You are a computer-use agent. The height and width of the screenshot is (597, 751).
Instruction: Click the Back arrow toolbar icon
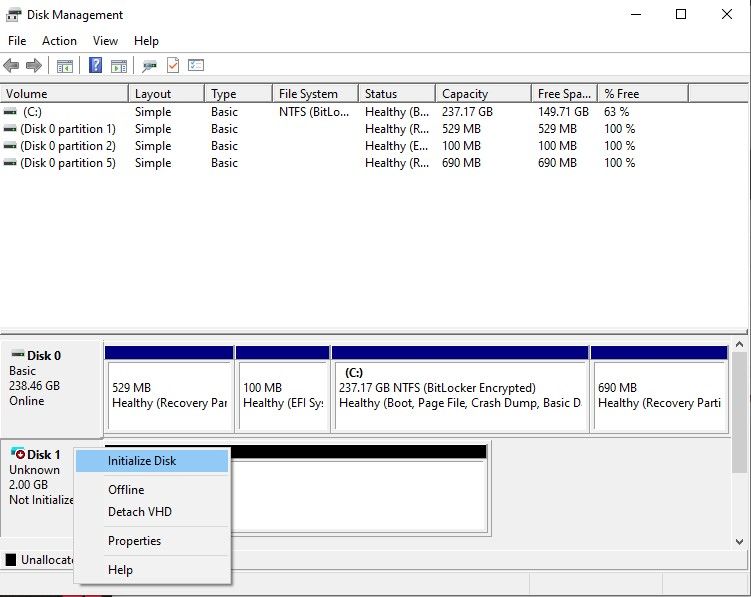click(11, 65)
